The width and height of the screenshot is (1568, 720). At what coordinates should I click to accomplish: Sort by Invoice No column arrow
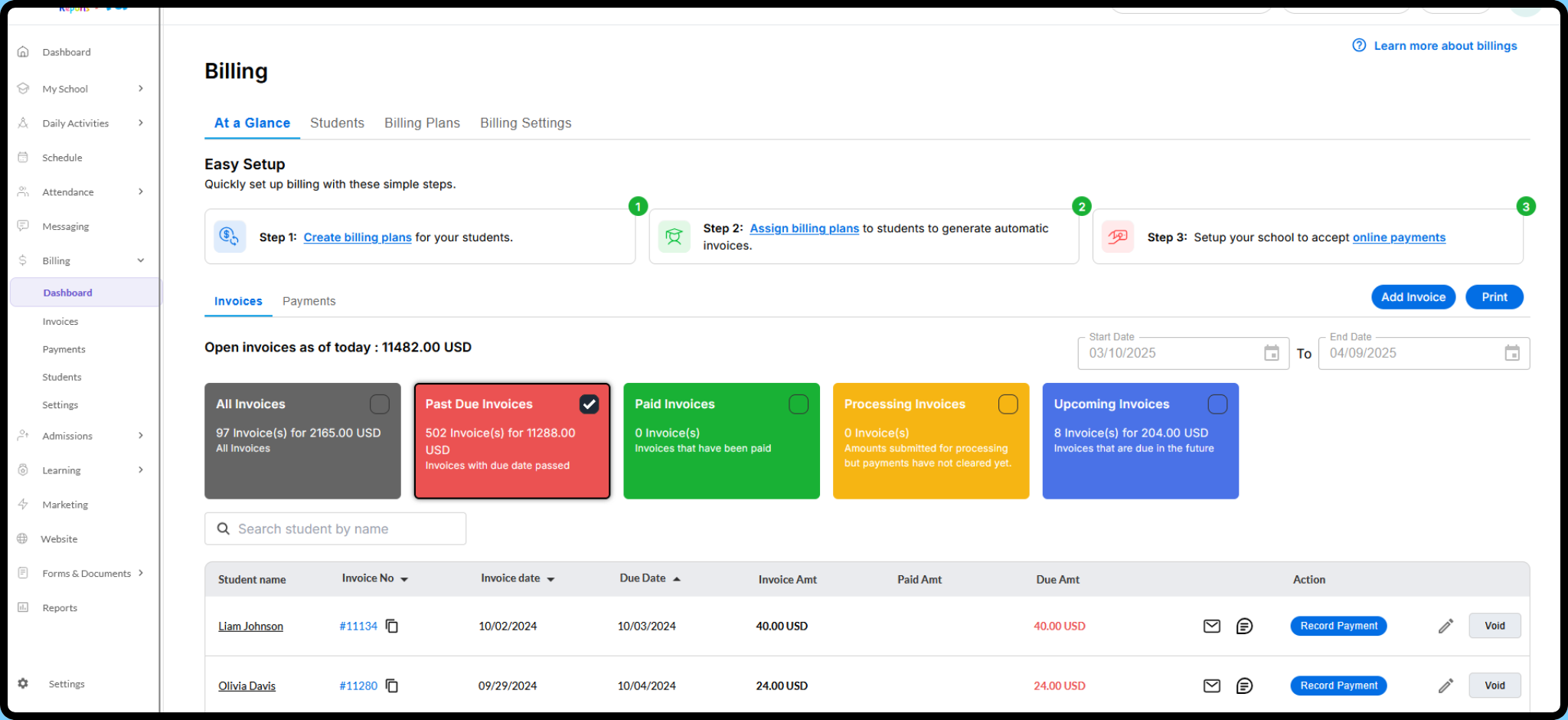pyautogui.click(x=404, y=579)
